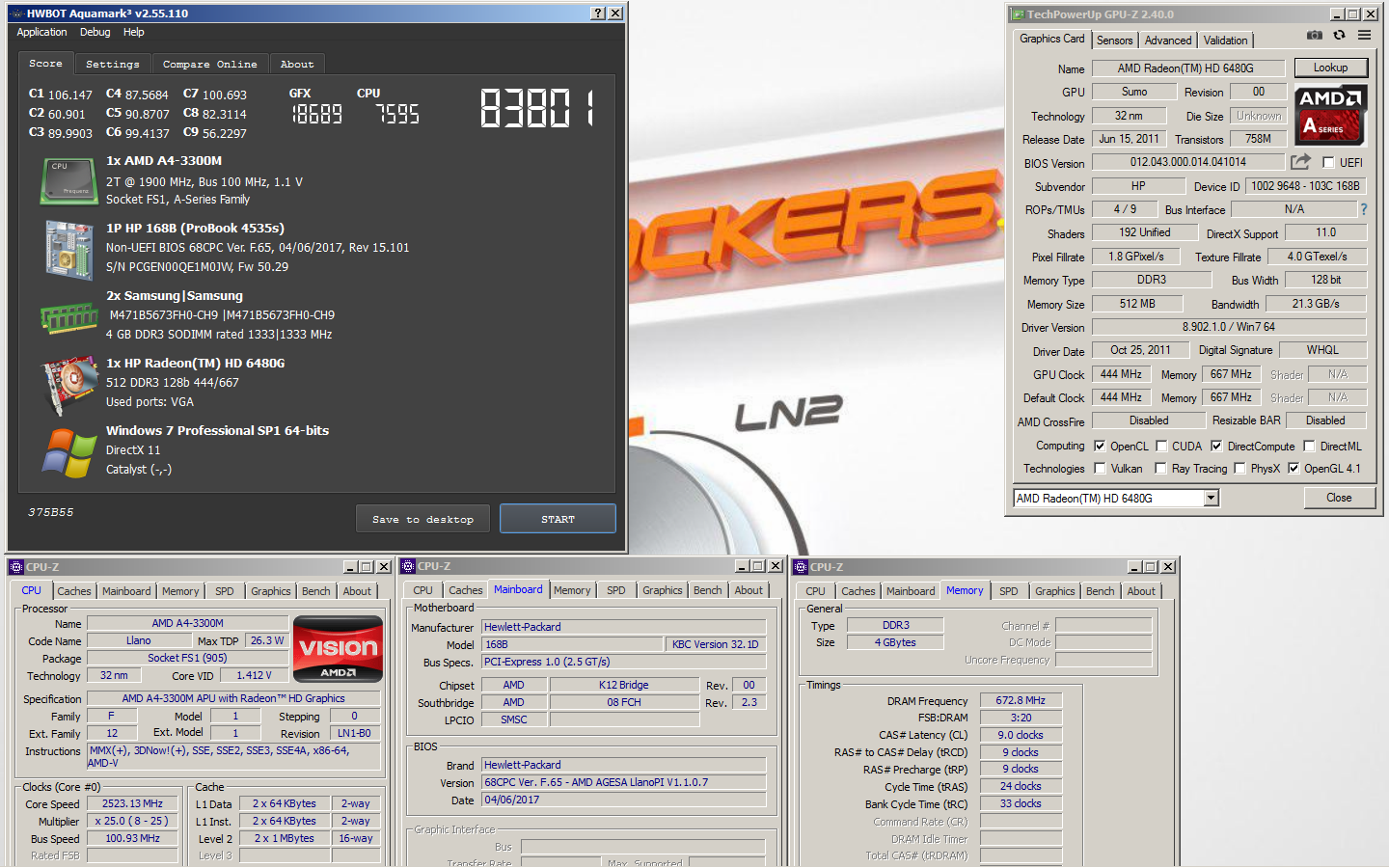Click the AMD Vision logo in CPU-Z
Image resolution: width=1389 pixels, height=868 pixels.
click(338, 649)
